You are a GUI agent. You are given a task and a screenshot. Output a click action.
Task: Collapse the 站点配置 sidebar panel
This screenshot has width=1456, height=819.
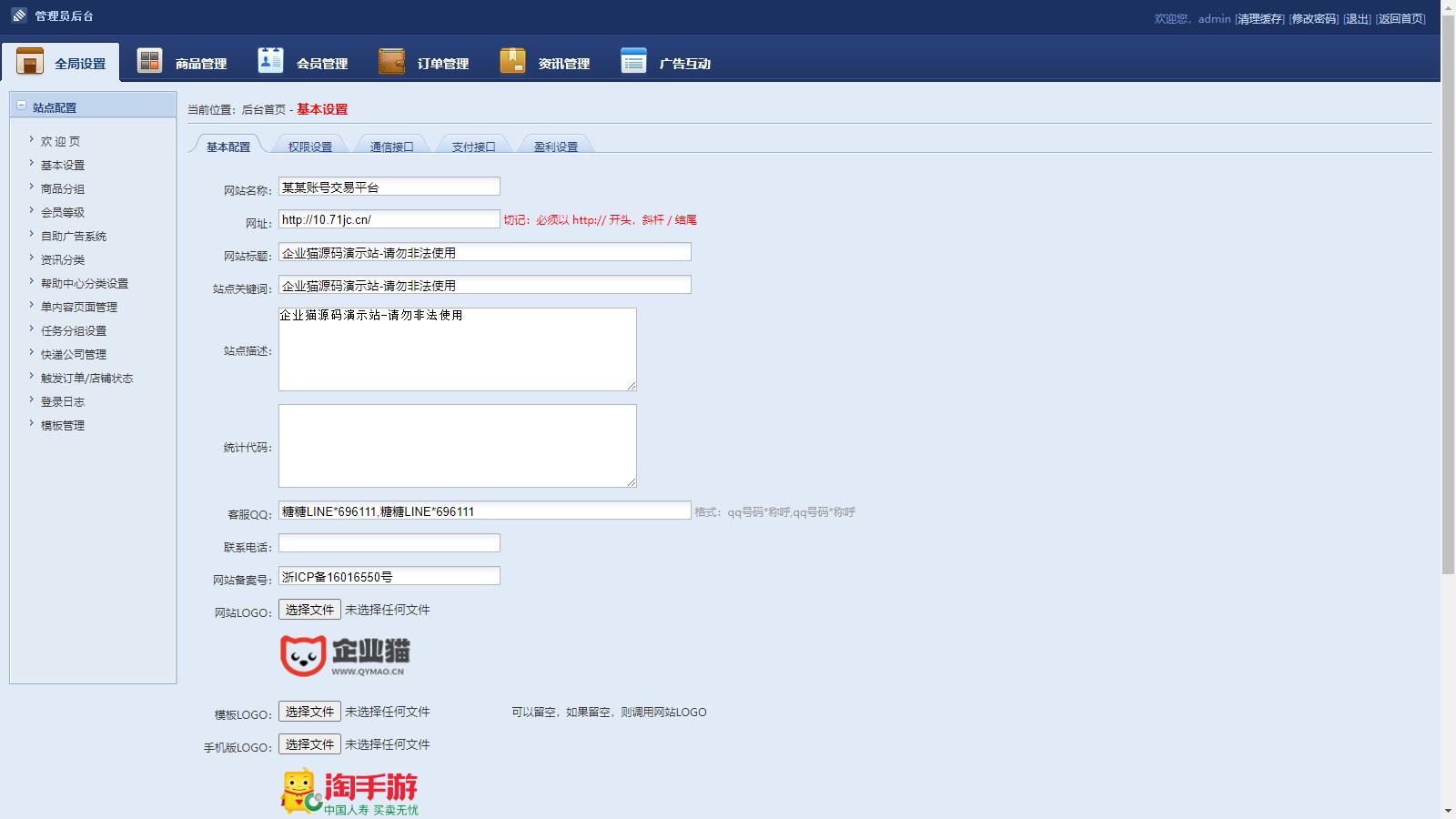click(21, 105)
